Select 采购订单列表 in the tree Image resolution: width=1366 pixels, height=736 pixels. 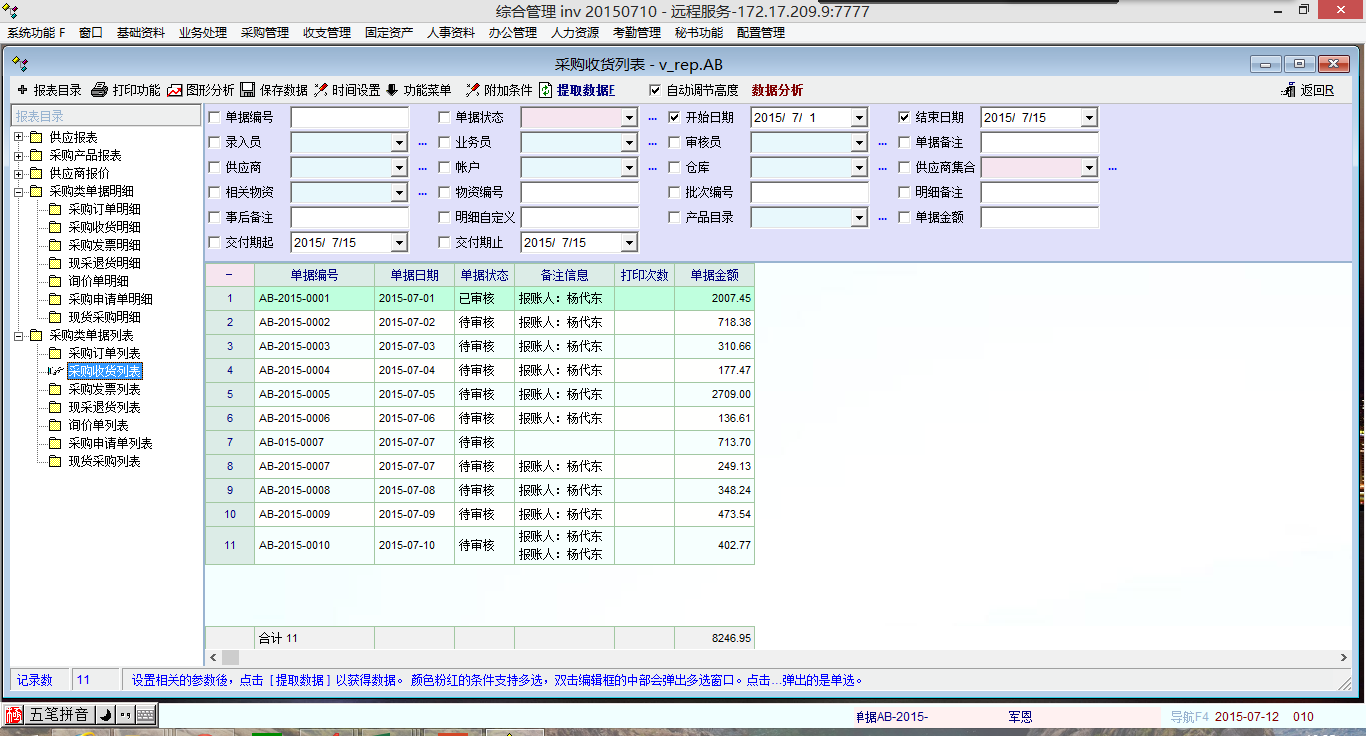(104, 353)
